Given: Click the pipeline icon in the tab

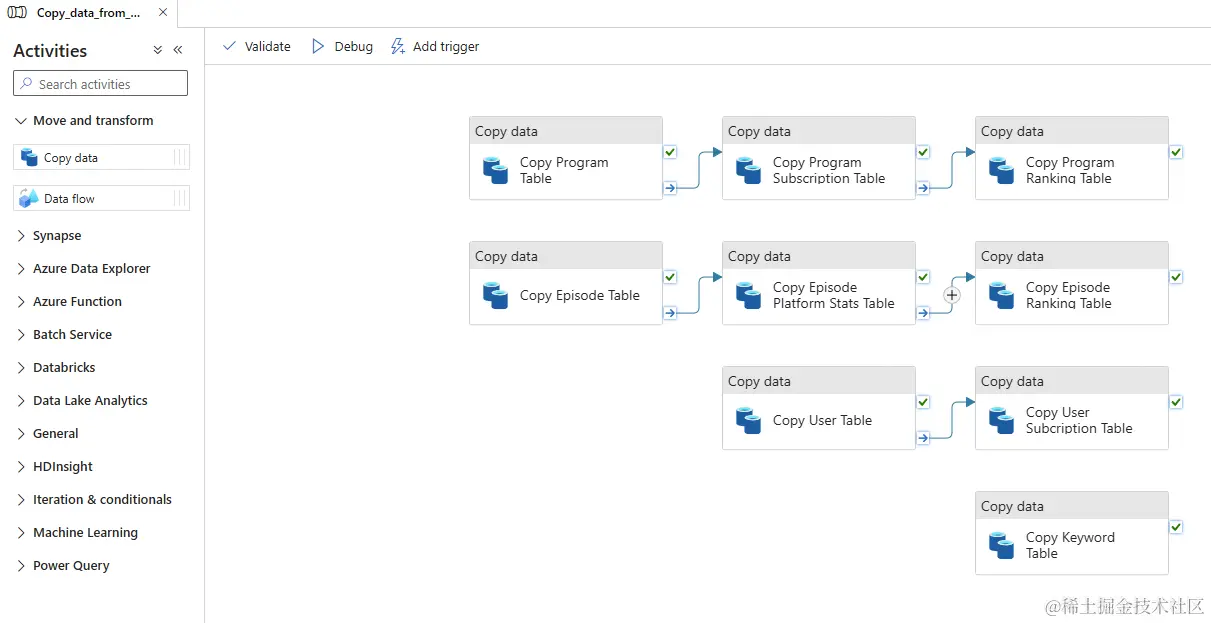Looking at the screenshot, I should click(x=17, y=13).
